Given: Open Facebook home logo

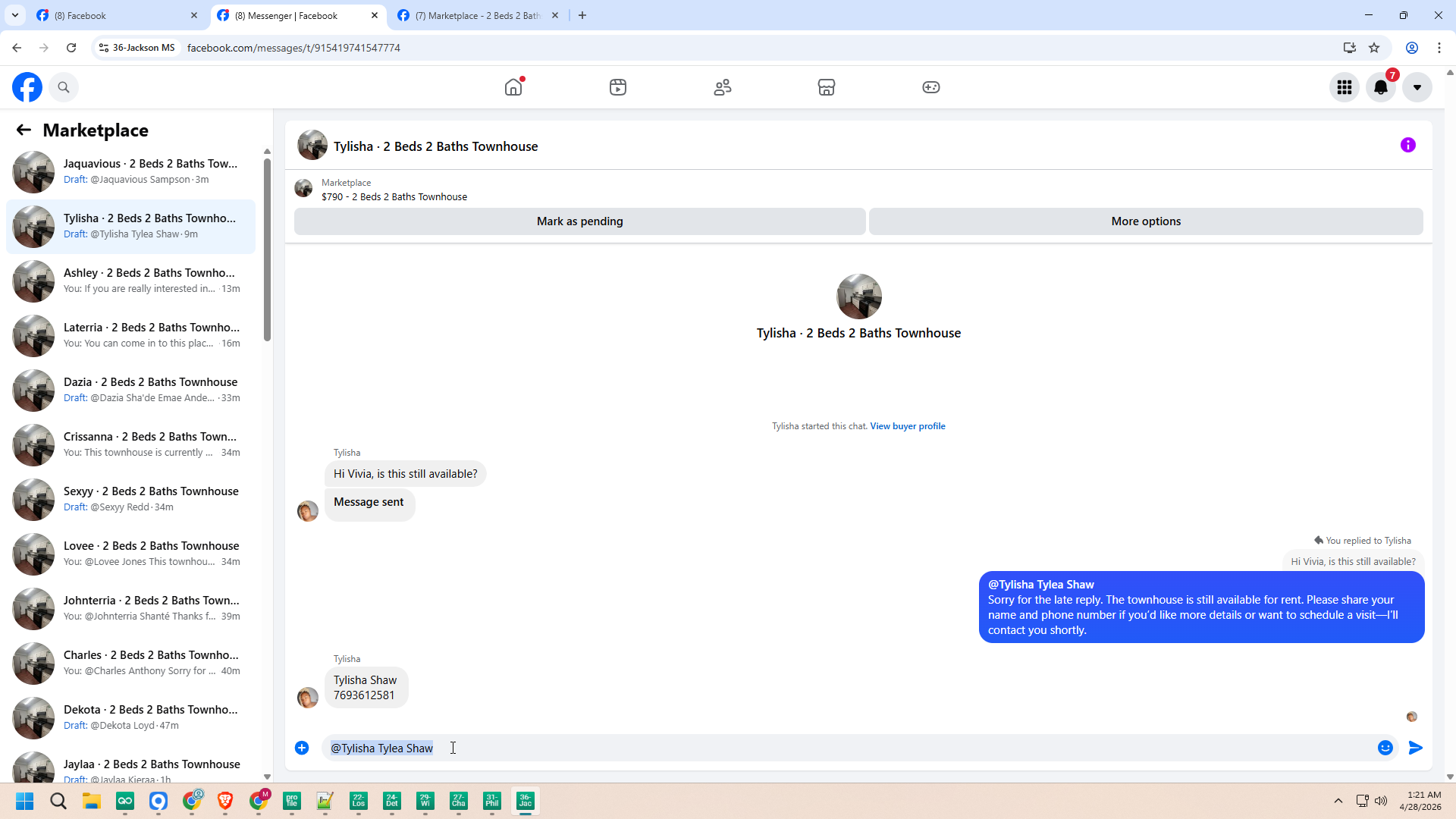Looking at the screenshot, I should click(27, 87).
